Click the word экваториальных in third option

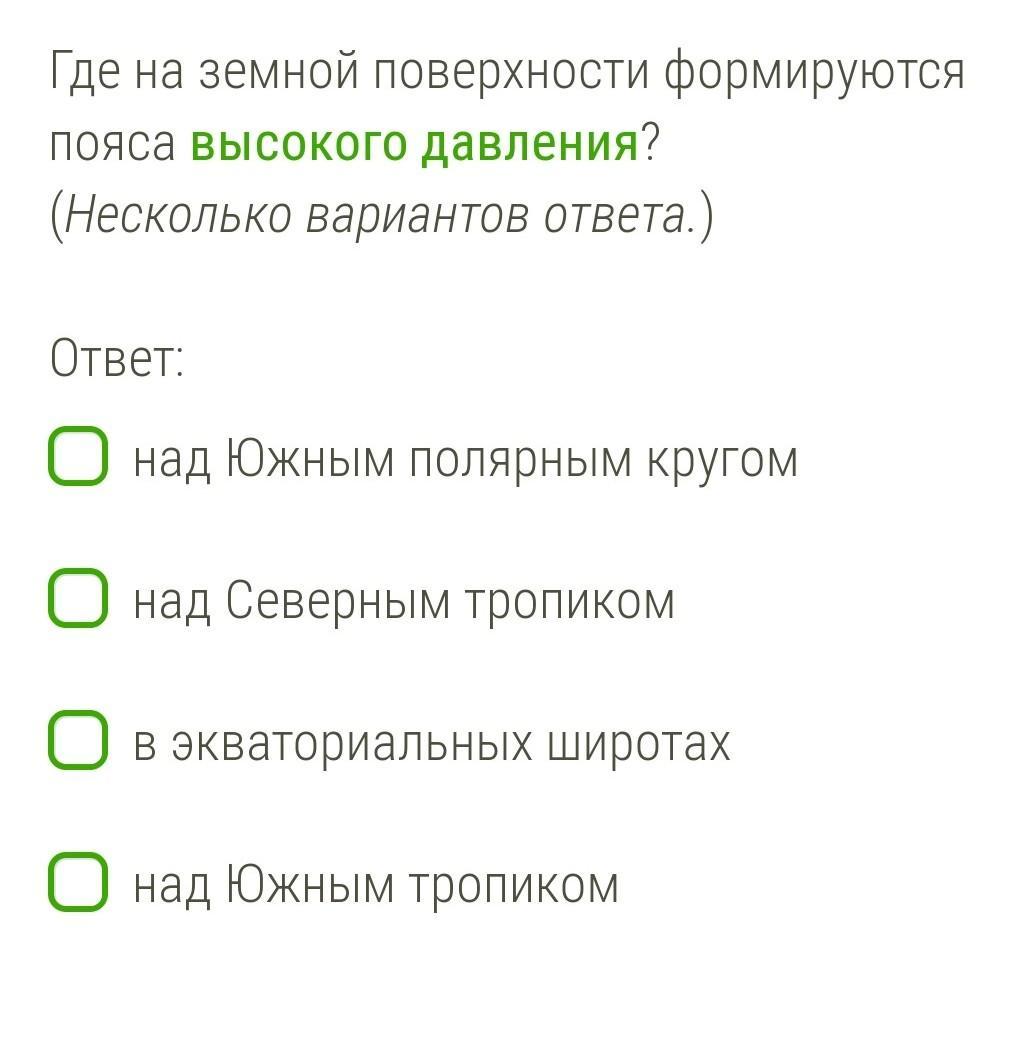(351, 743)
